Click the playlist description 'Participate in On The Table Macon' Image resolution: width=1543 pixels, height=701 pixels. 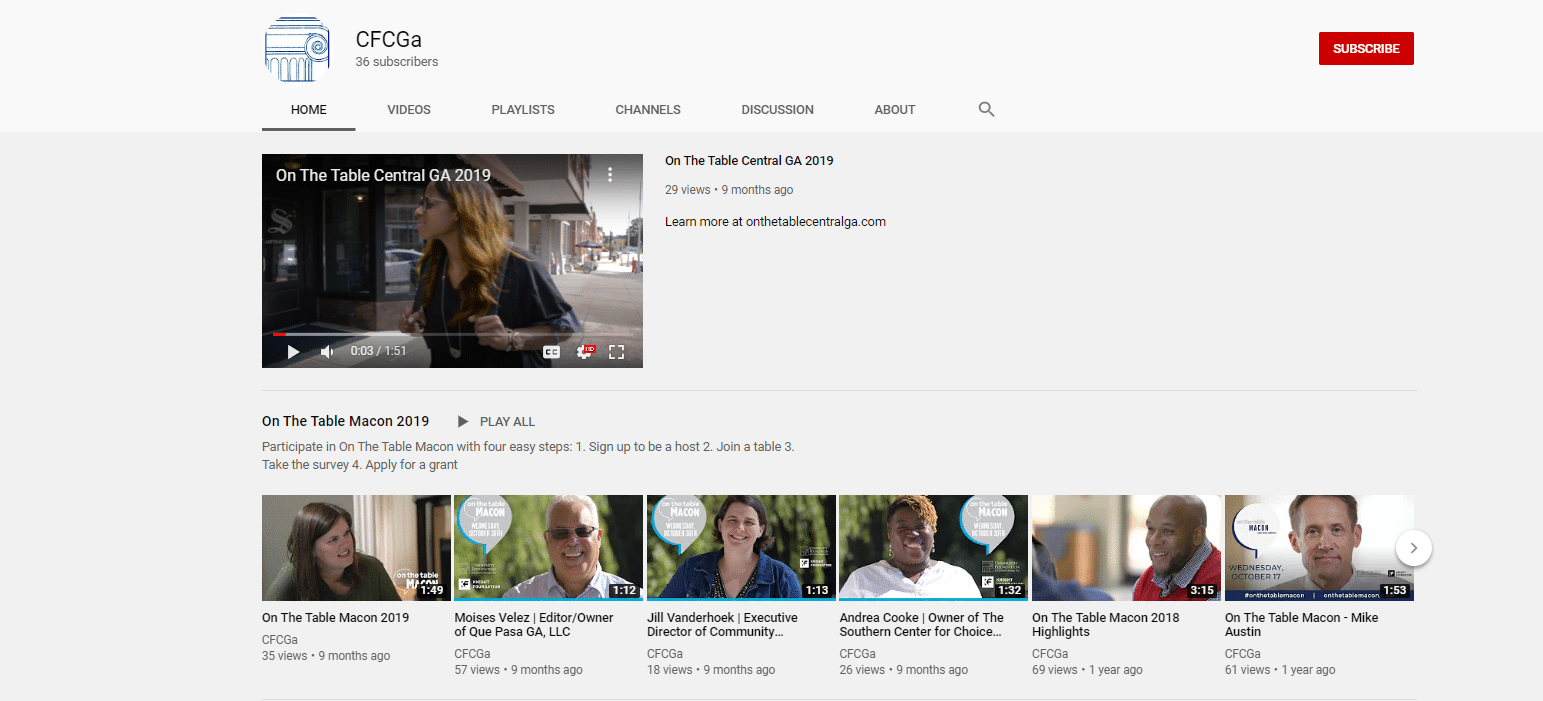tap(528, 455)
